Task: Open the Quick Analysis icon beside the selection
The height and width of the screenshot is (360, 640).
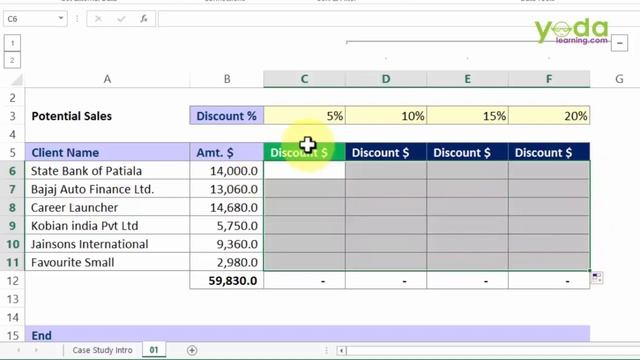Action: (x=597, y=278)
